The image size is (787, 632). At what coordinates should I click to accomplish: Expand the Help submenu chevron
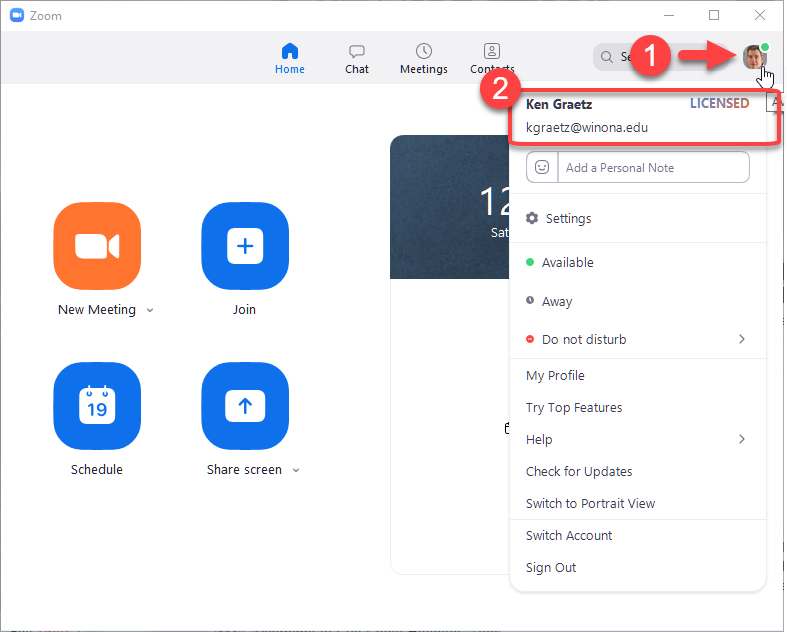(741, 440)
